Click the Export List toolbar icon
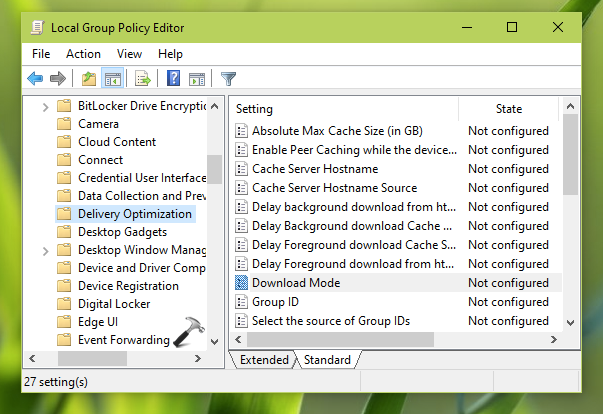This screenshot has height=414, width=603. coord(142,78)
